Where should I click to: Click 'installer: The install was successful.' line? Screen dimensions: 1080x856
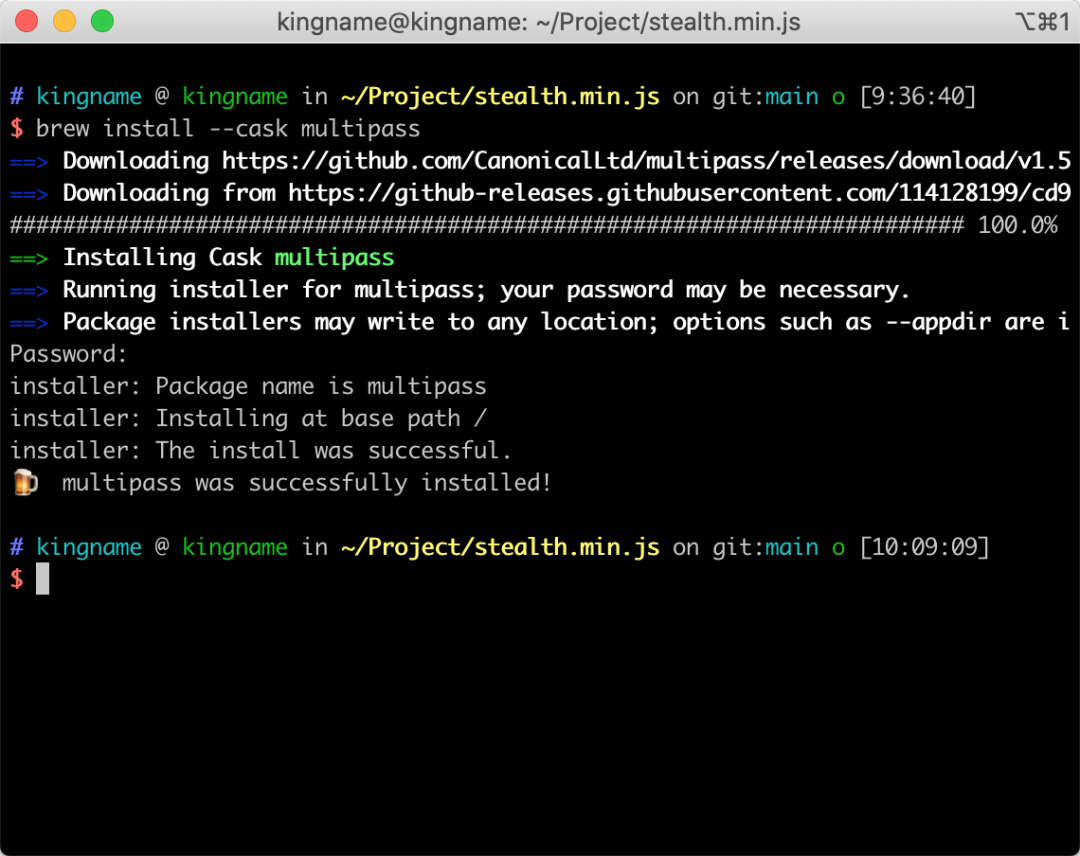click(x=260, y=450)
